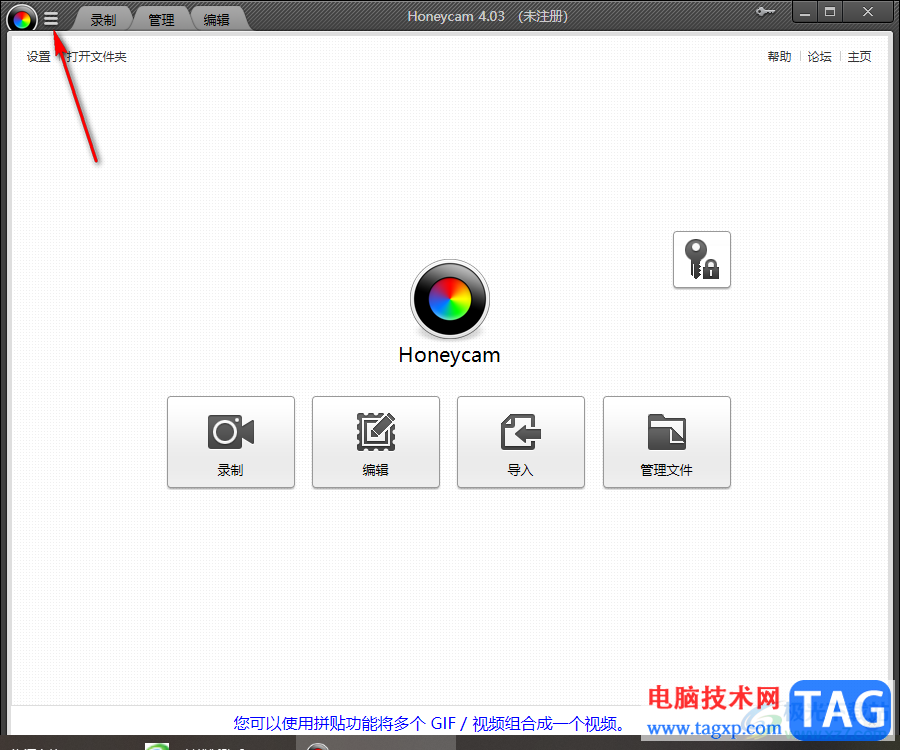Start recording with the 录制 button
Image resolution: width=900 pixels, height=750 pixels.
pyautogui.click(x=231, y=442)
